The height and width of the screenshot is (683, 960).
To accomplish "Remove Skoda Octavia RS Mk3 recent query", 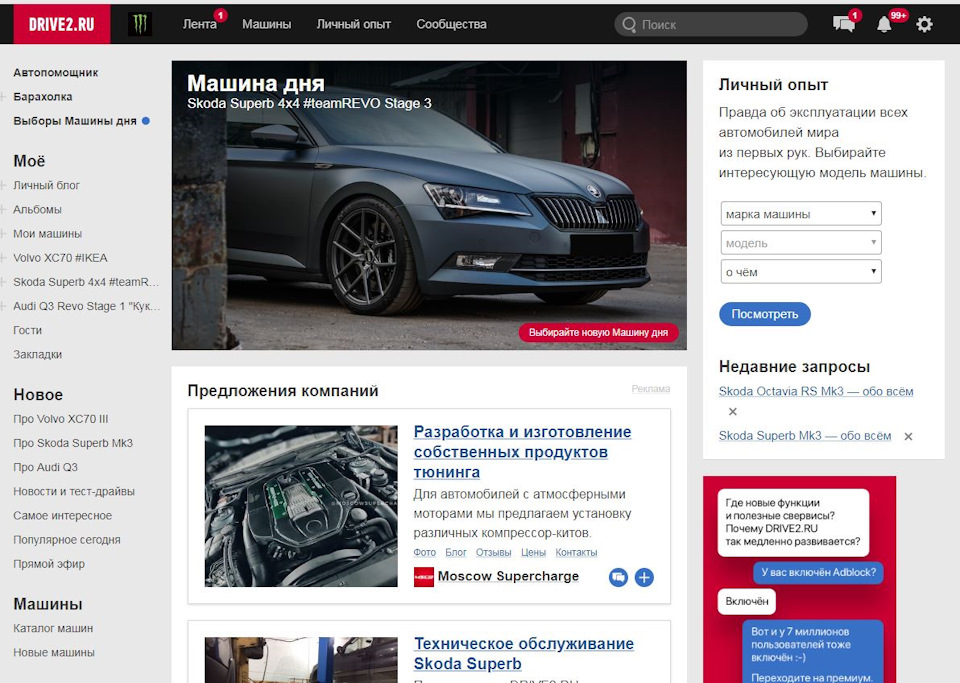I will pos(733,411).
